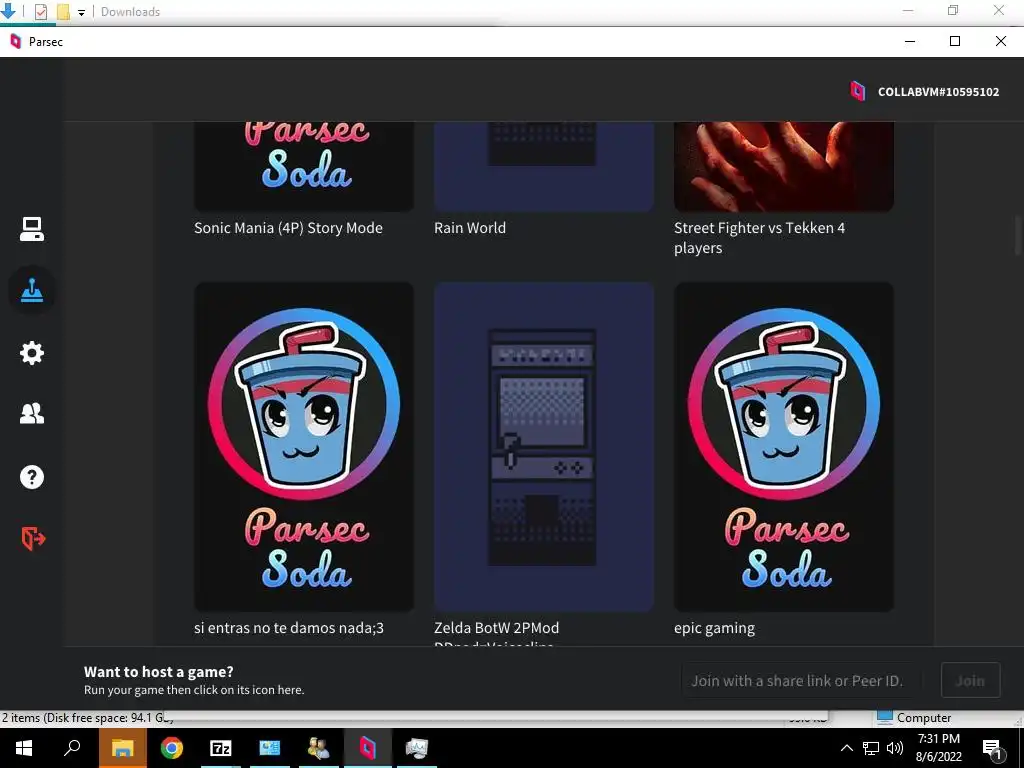1024x768 pixels.
Task: Open the Zelda BotW 2PMod arcade thumbnail
Action: (543, 447)
